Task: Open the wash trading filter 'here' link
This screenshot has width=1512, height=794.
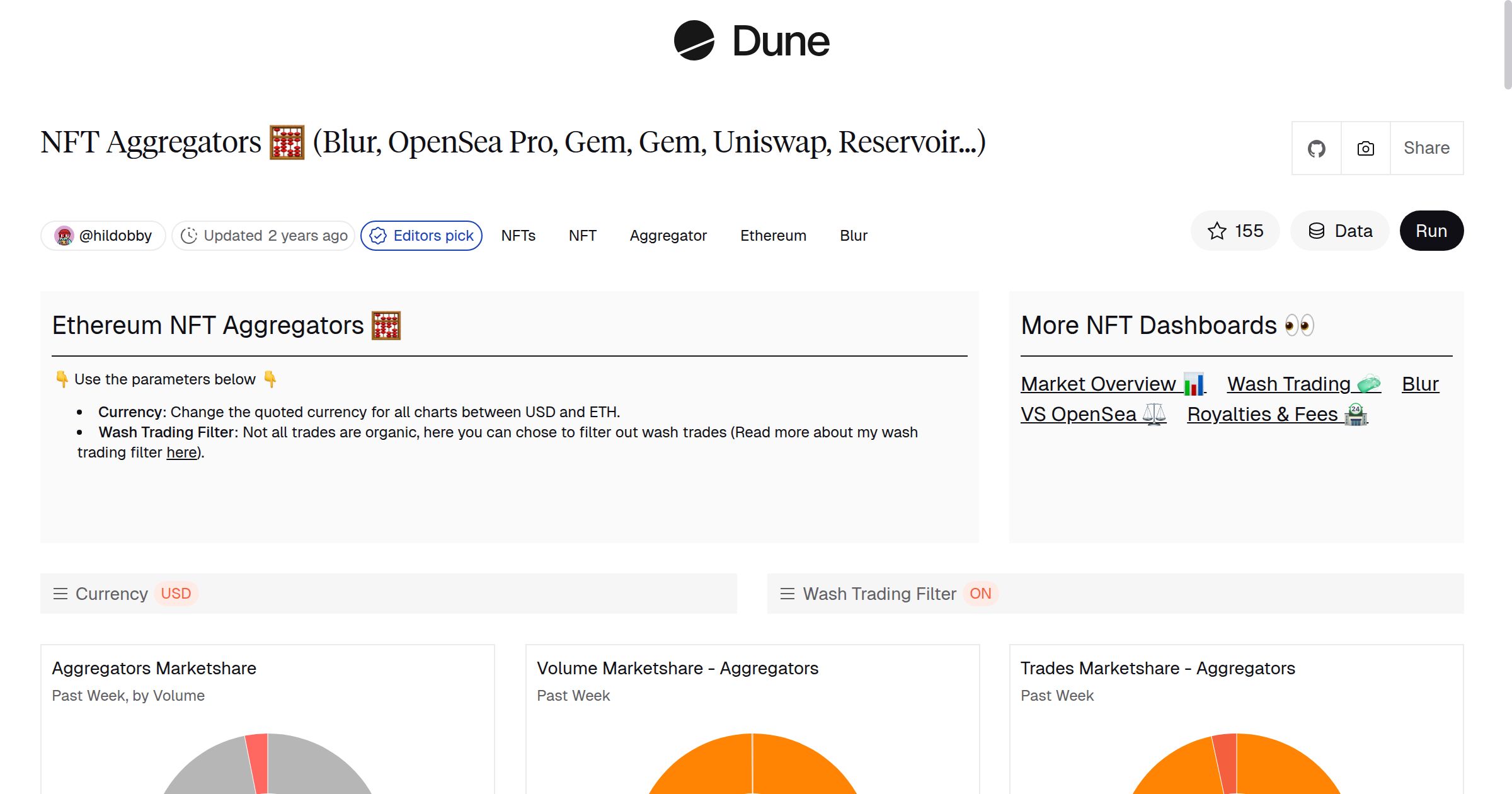Action: coord(181,452)
